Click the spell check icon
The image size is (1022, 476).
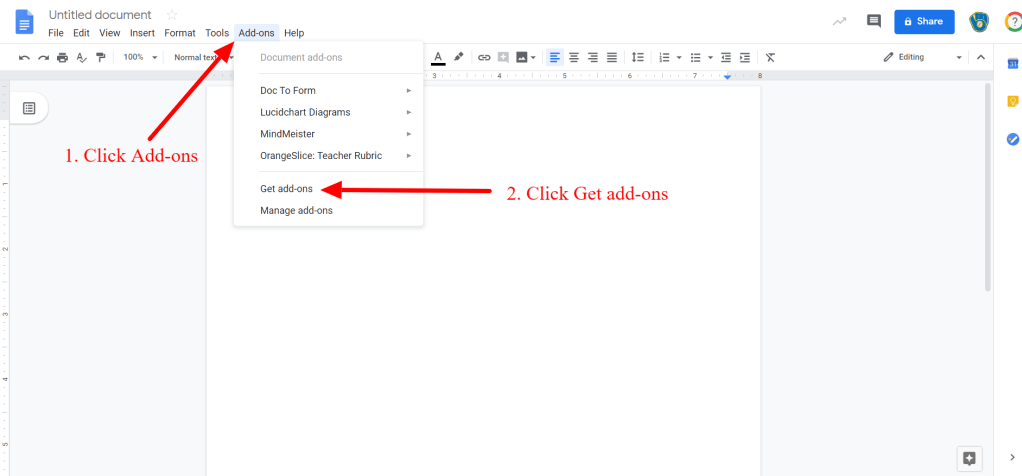tap(81, 58)
